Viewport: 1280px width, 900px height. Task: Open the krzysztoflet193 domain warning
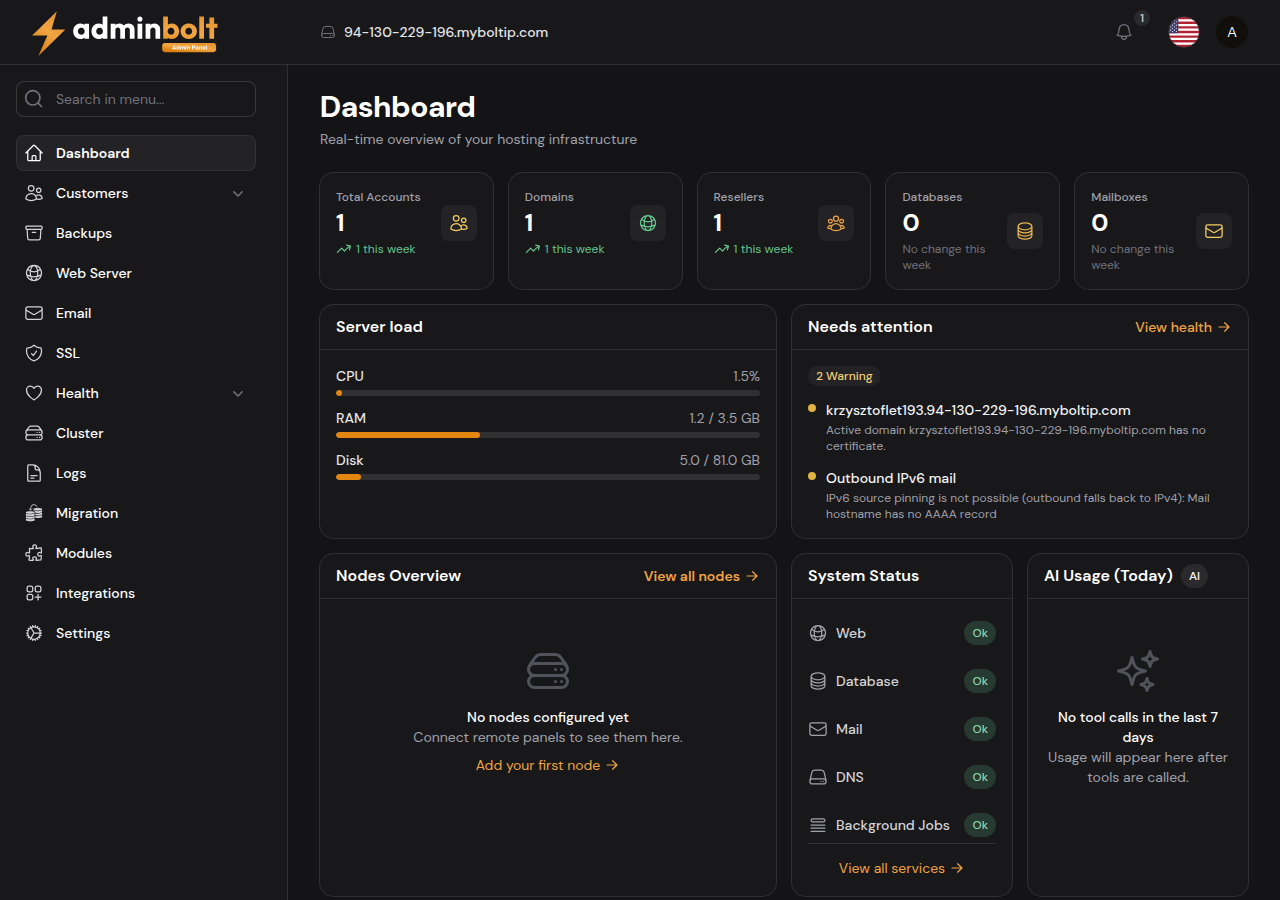(978, 410)
